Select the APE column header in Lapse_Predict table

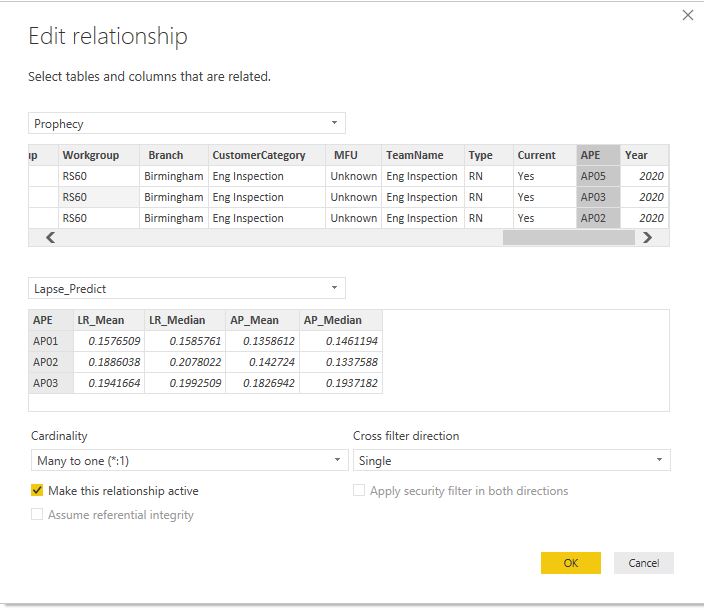tap(51, 320)
